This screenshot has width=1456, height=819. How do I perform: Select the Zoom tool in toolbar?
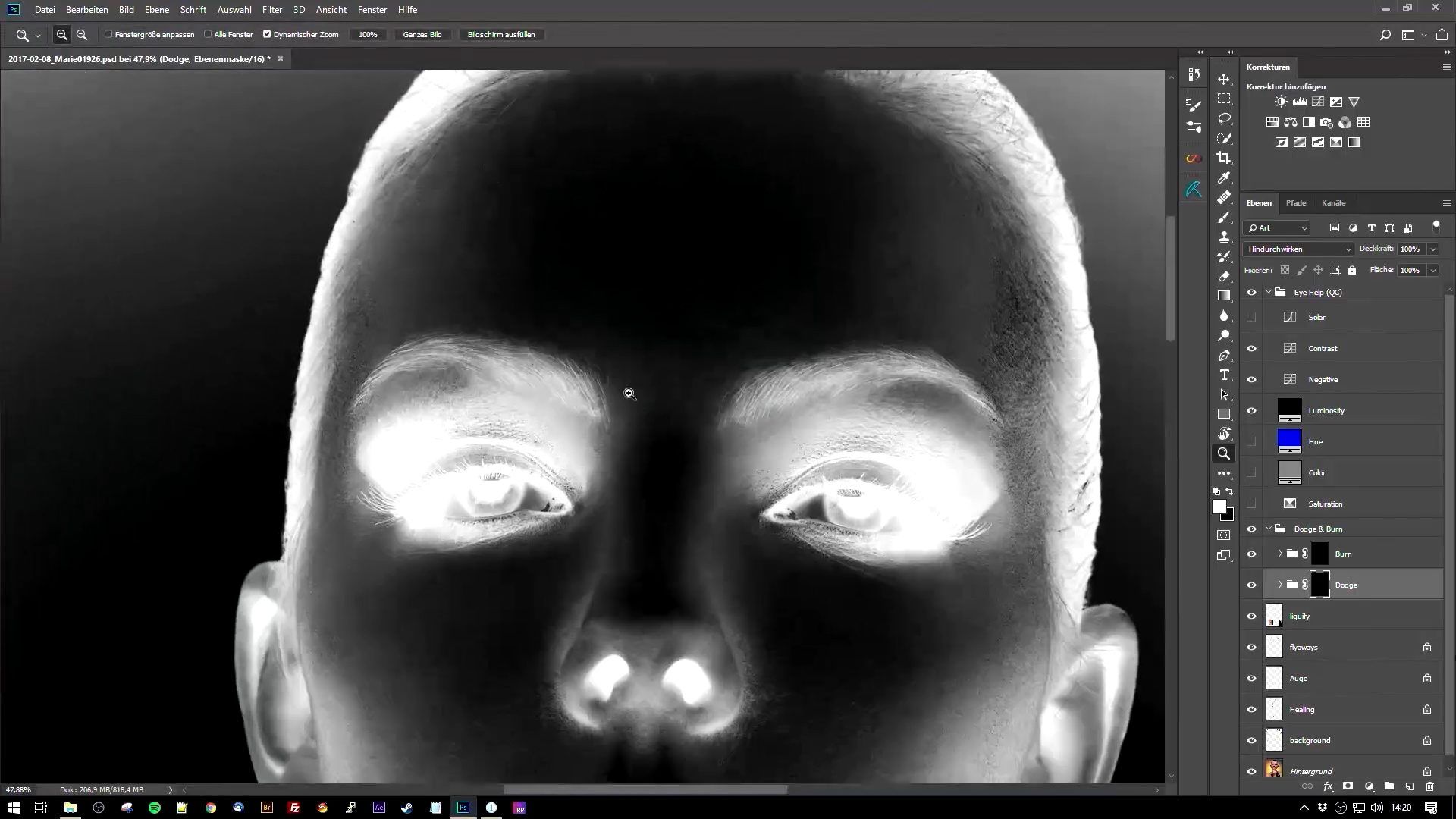1224,453
